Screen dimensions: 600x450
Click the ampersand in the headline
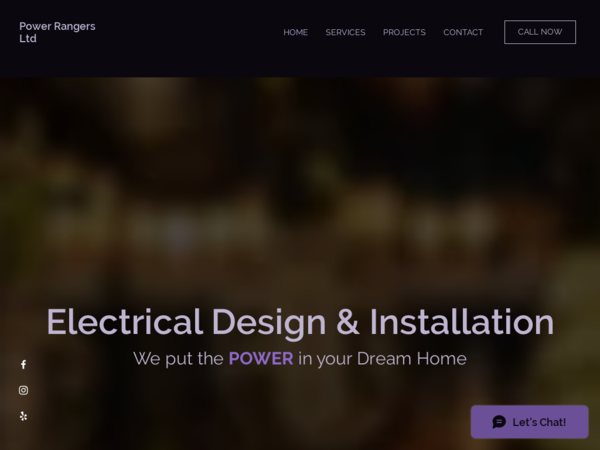[x=347, y=322]
